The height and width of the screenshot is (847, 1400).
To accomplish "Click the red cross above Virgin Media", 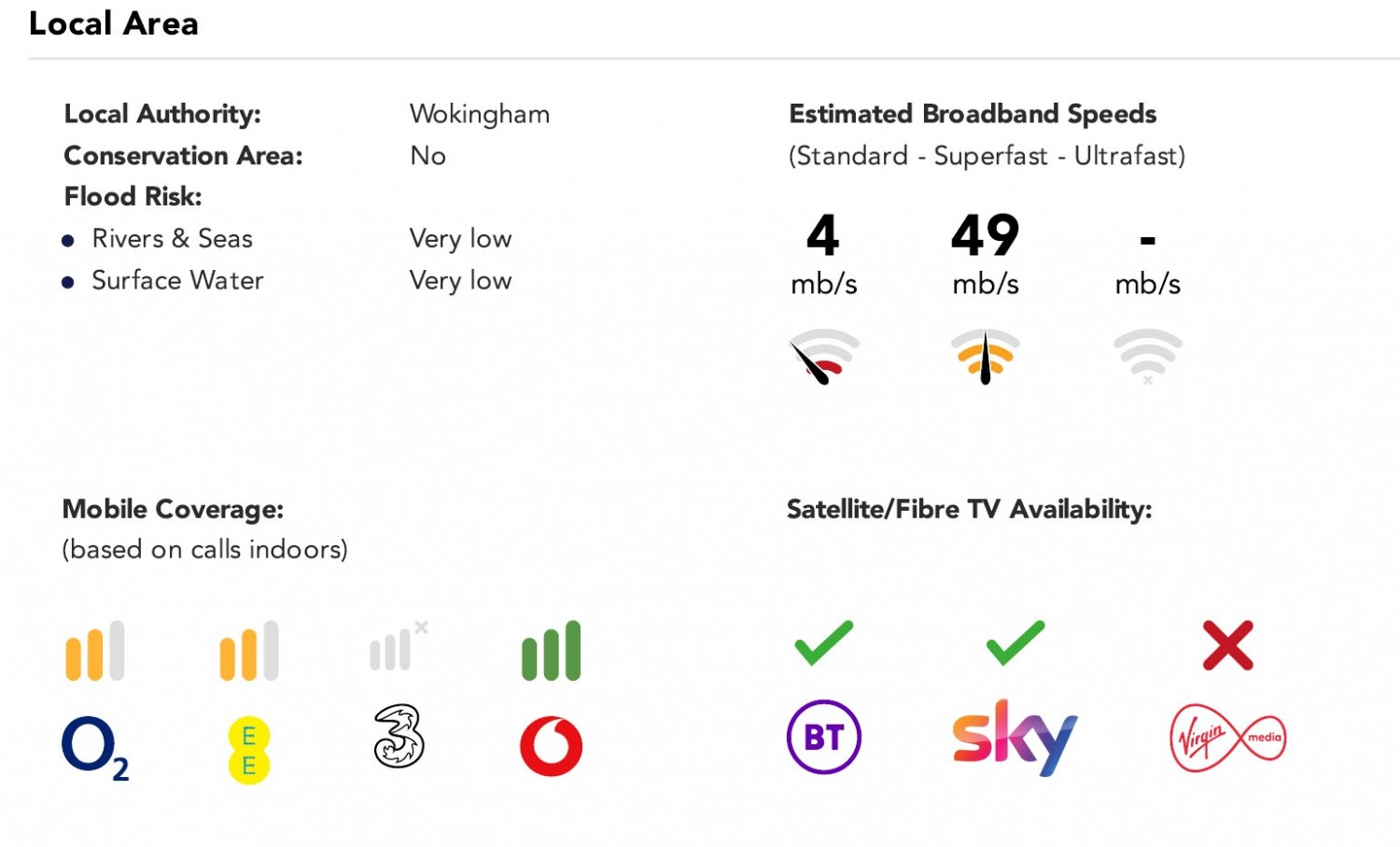I will pos(1227,645).
